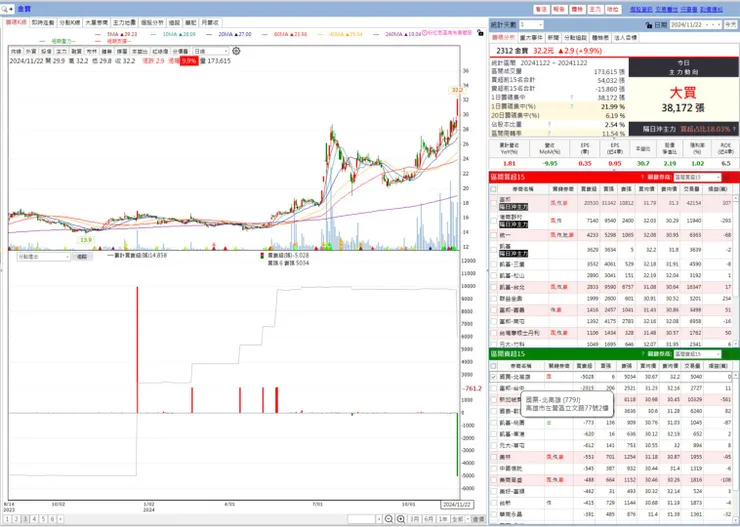This screenshot has width=740, height=527.
Task: Switch to 重大事件 tab
Action: [531, 37]
